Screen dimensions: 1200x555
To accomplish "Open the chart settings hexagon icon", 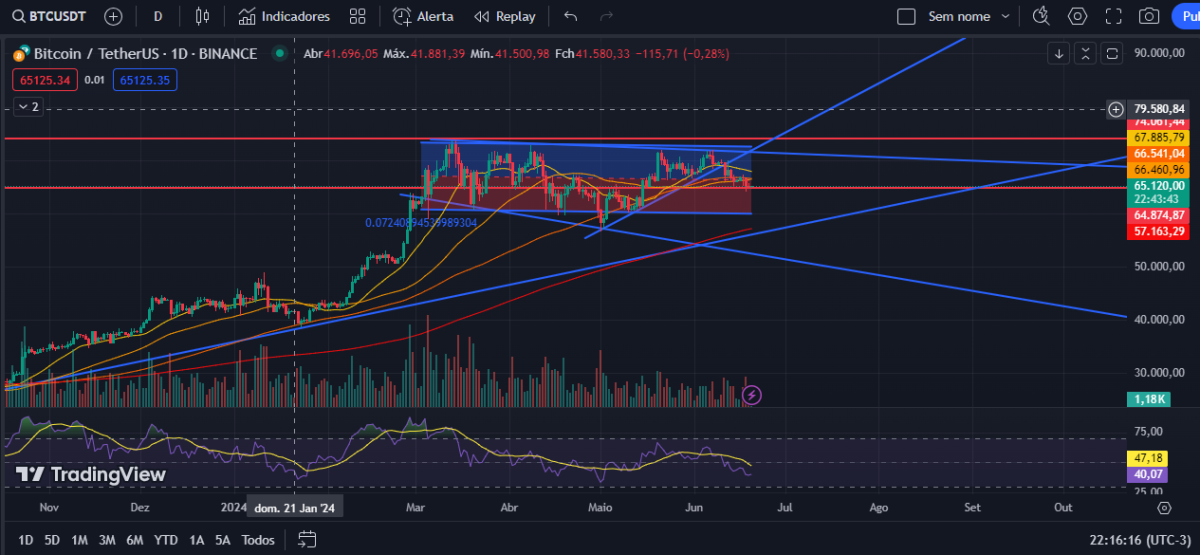I will click(1077, 16).
